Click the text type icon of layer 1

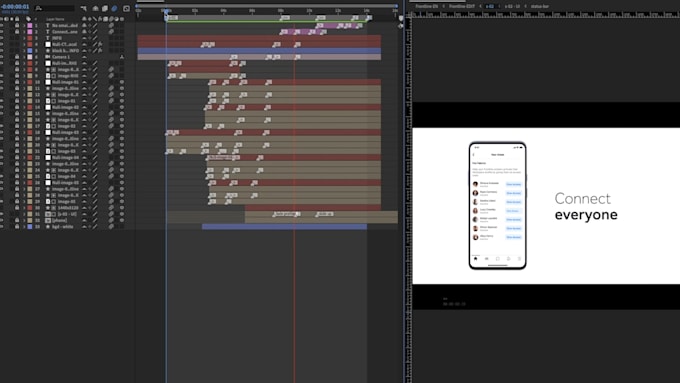(48, 26)
